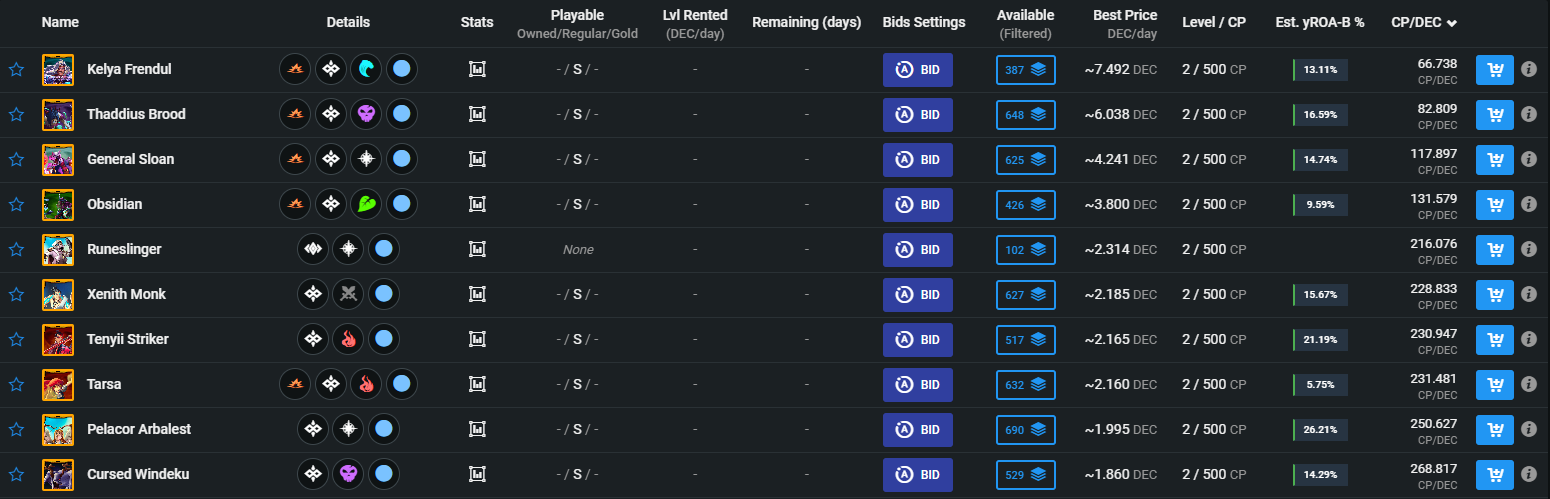Toggle the favorite star for Runeslinger
This screenshot has height=499, width=1550.
coord(16,250)
